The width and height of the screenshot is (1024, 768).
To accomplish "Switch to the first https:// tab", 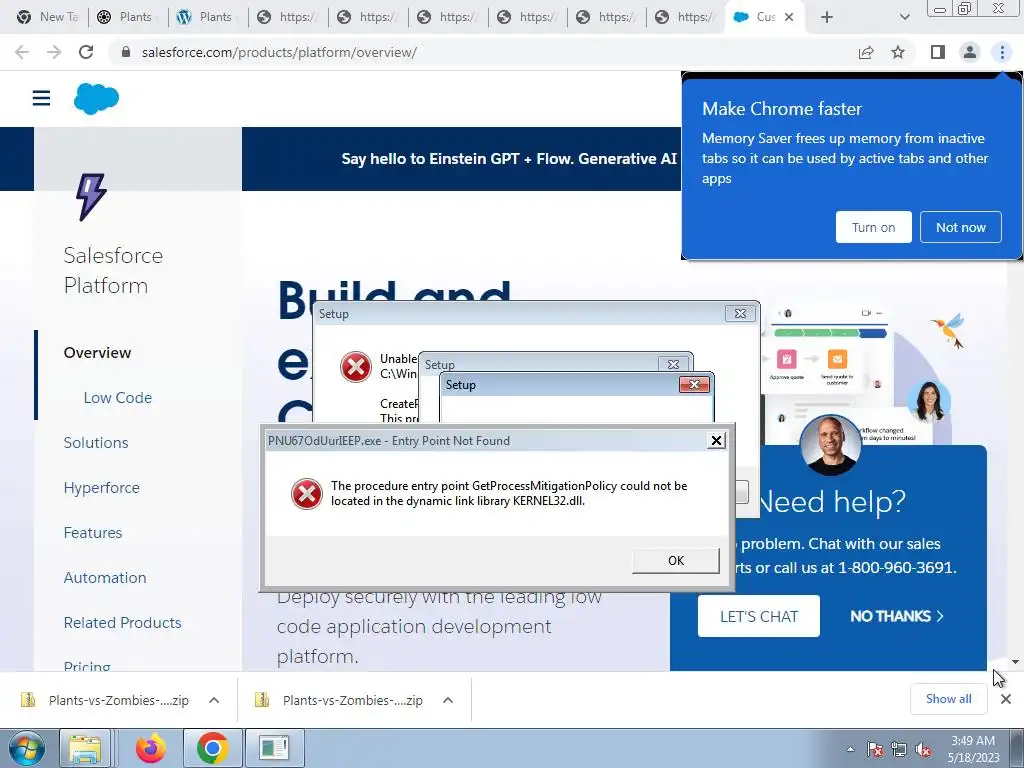I will coord(287,17).
